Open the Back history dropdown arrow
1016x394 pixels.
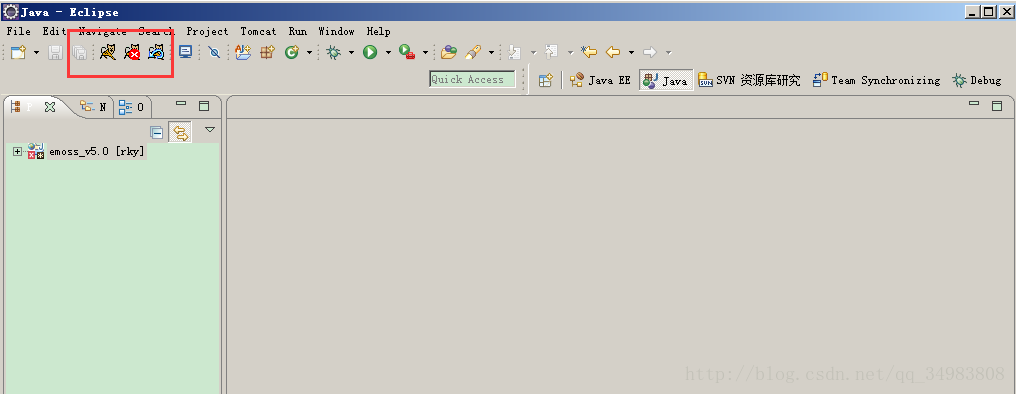point(631,52)
